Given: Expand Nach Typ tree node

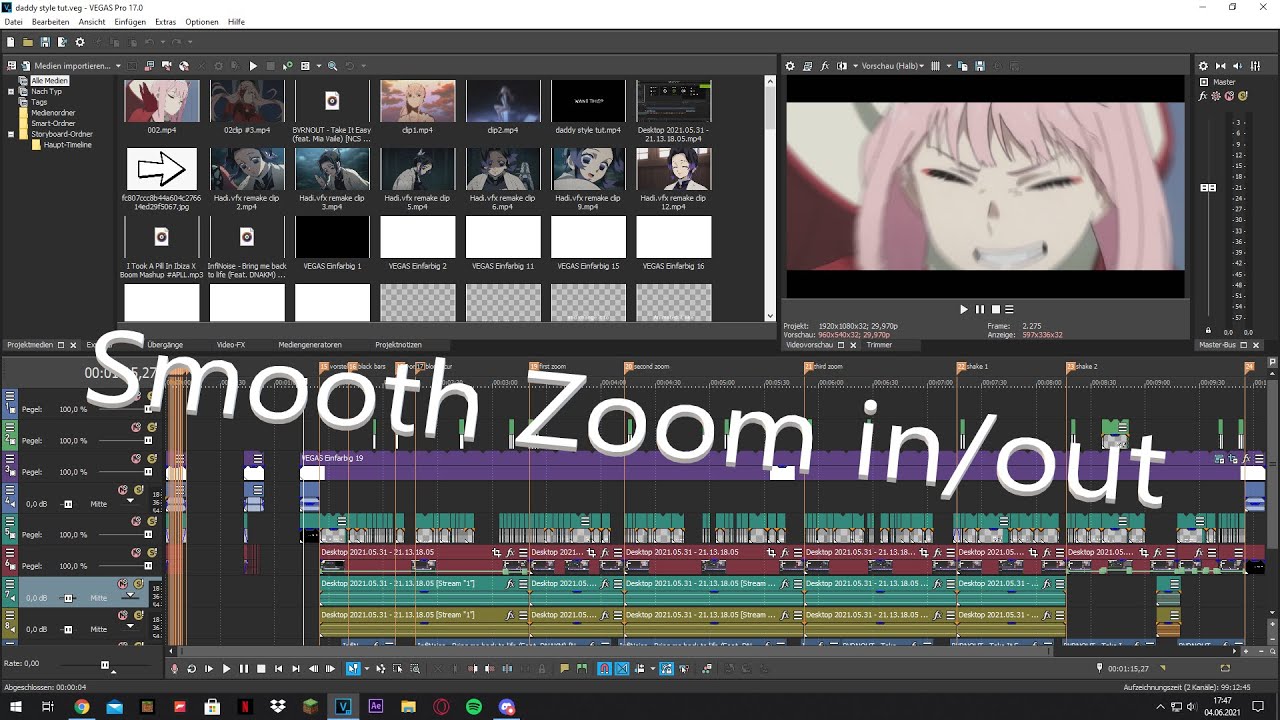Looking at the screenshot, I should click(11, 91).
